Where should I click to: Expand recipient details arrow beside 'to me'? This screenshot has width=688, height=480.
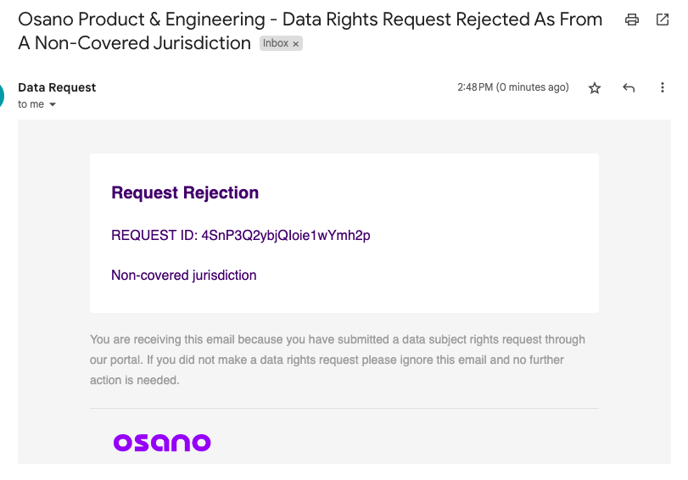pos(53,105)
